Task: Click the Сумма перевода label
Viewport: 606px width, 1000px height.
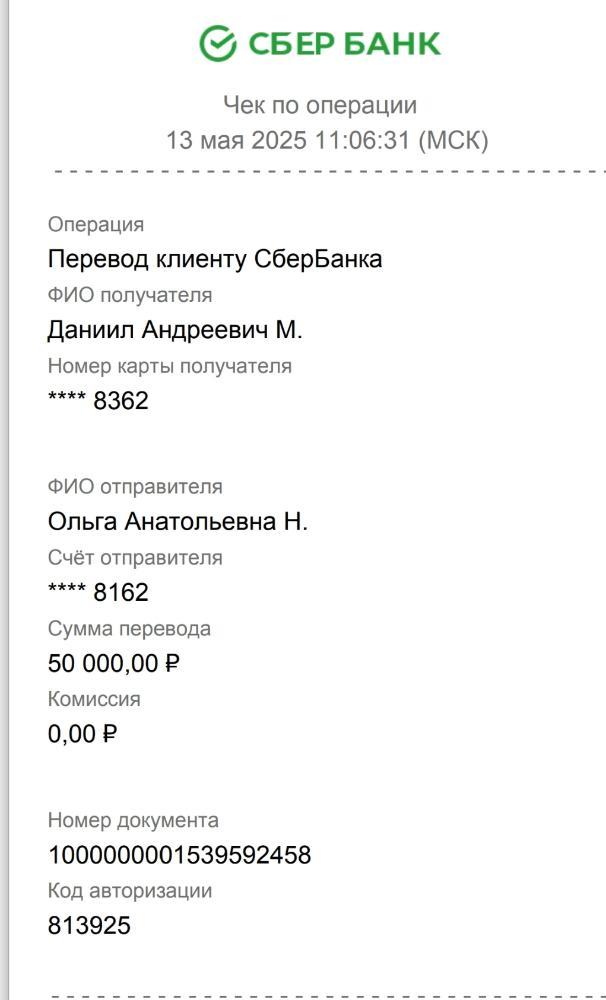Action: [x=129, y=629]
